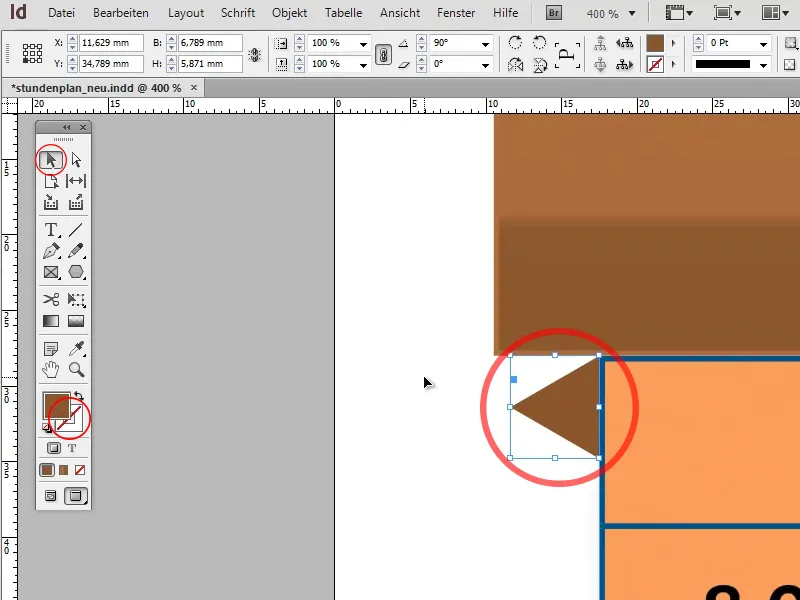
Task: Select the Pencil tool
Action: (76, 251)
